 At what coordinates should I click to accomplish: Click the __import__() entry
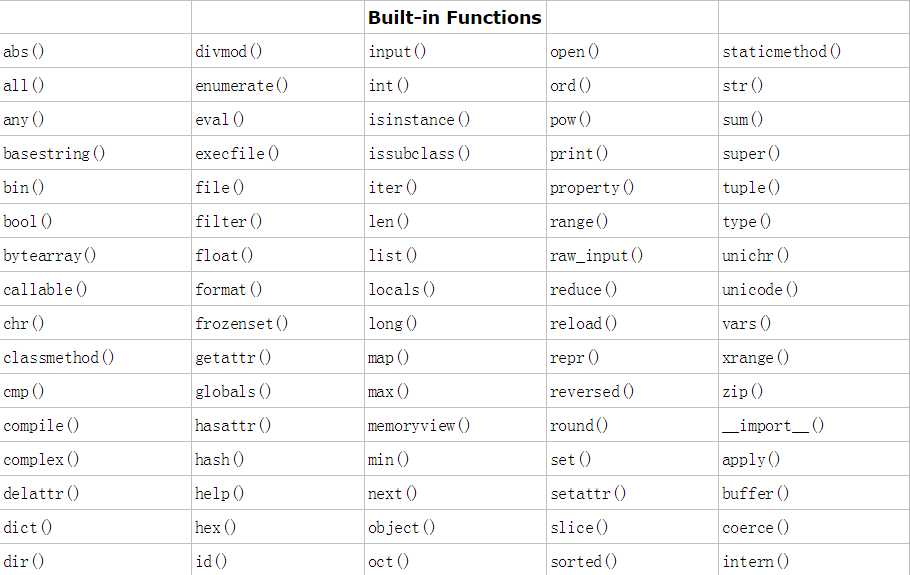tap(773, 426)
